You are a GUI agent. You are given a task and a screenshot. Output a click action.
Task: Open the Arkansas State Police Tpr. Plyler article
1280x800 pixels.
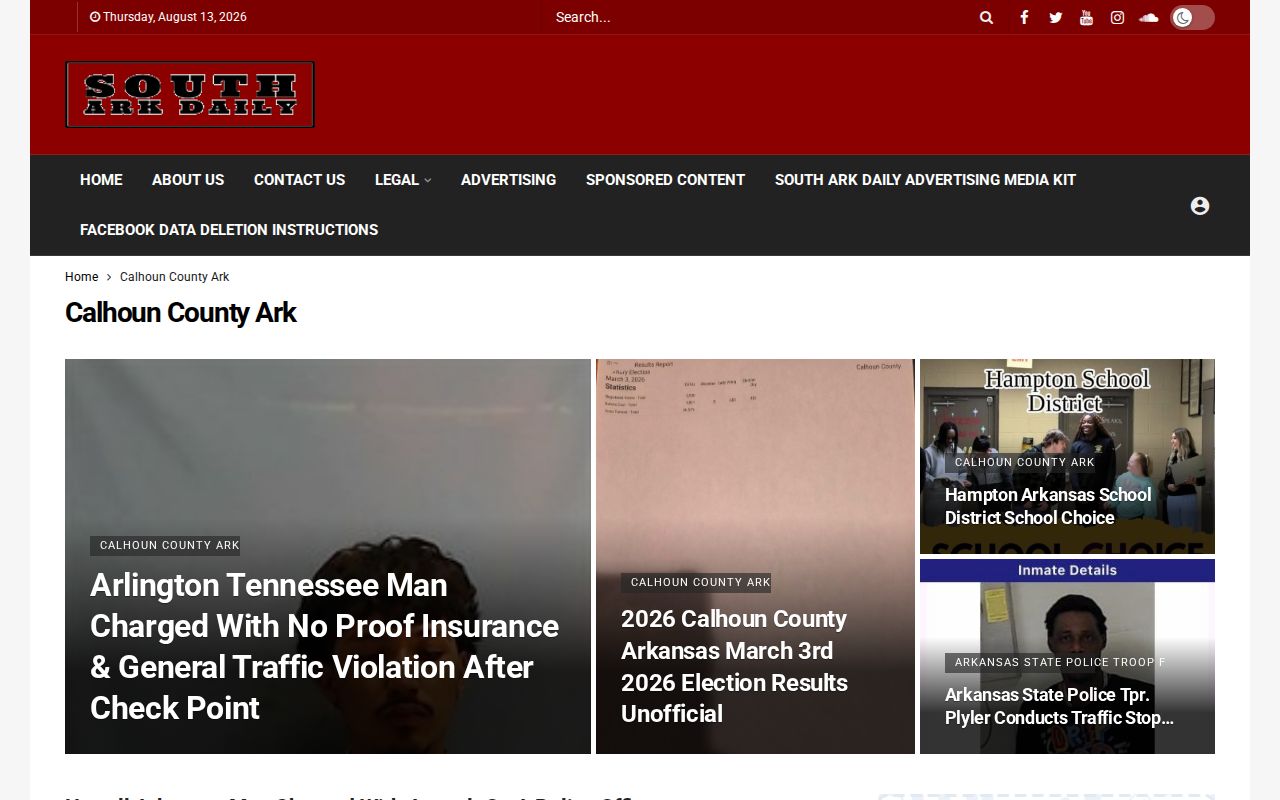tap(1059, 706)
